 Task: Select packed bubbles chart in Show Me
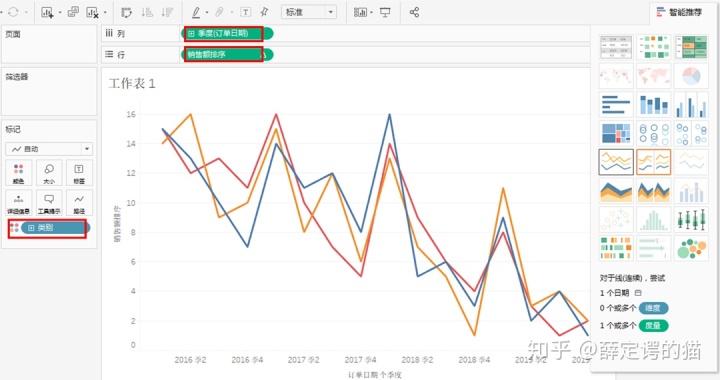pos(691,248)
